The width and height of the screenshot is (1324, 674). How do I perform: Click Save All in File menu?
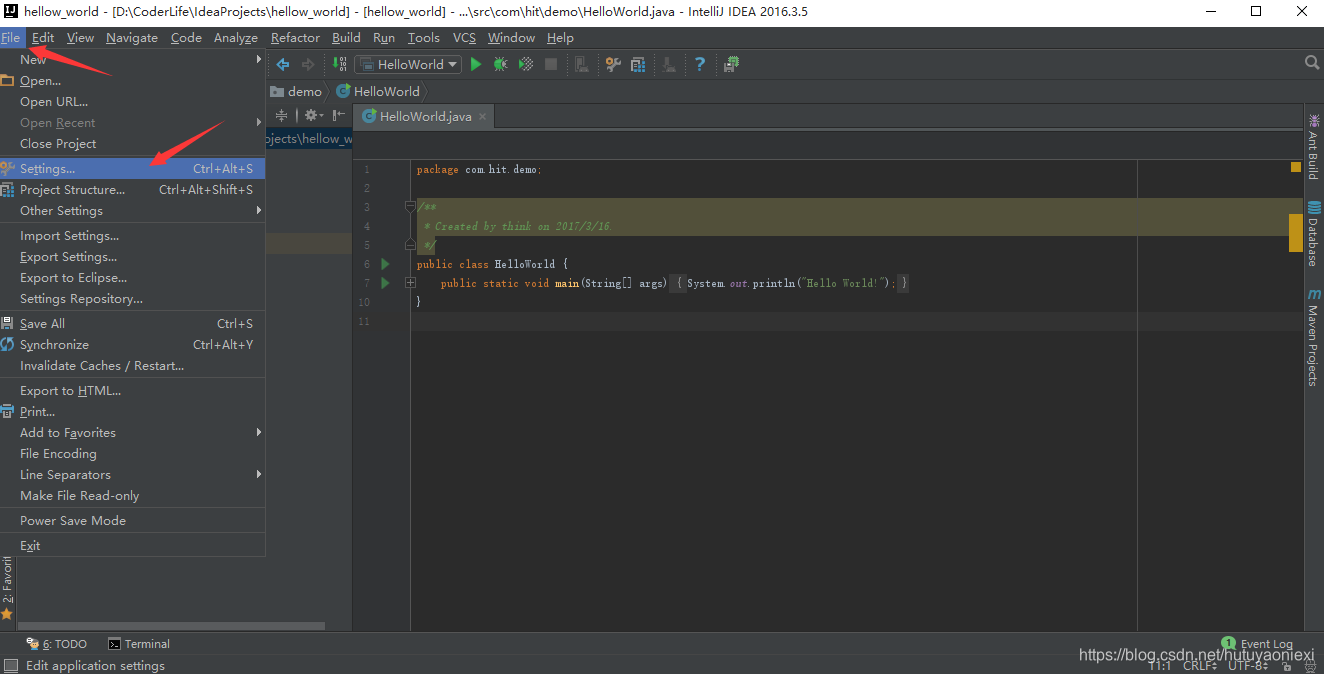point(132,323)
